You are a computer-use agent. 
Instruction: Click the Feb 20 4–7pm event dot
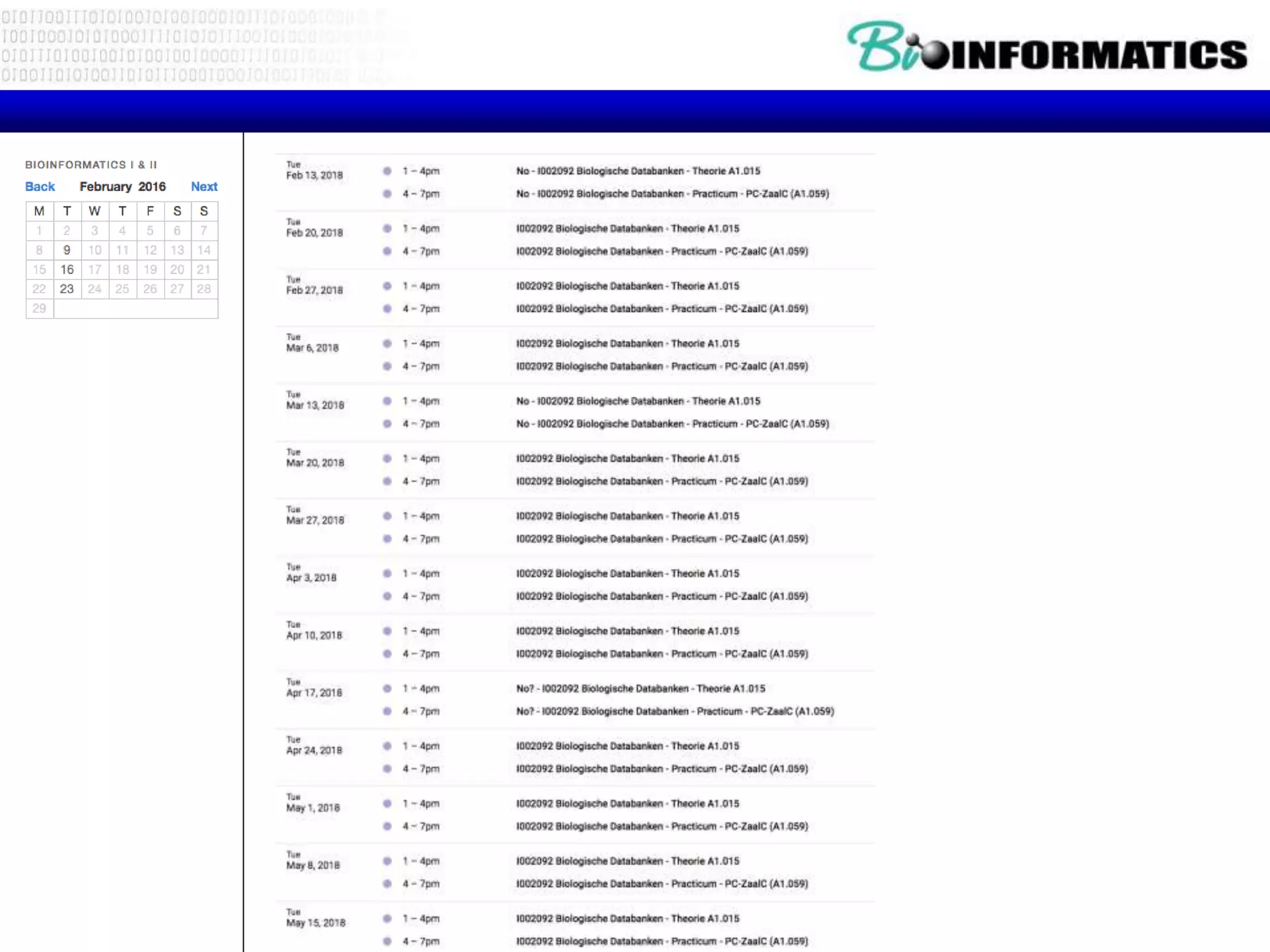point(387,251)
